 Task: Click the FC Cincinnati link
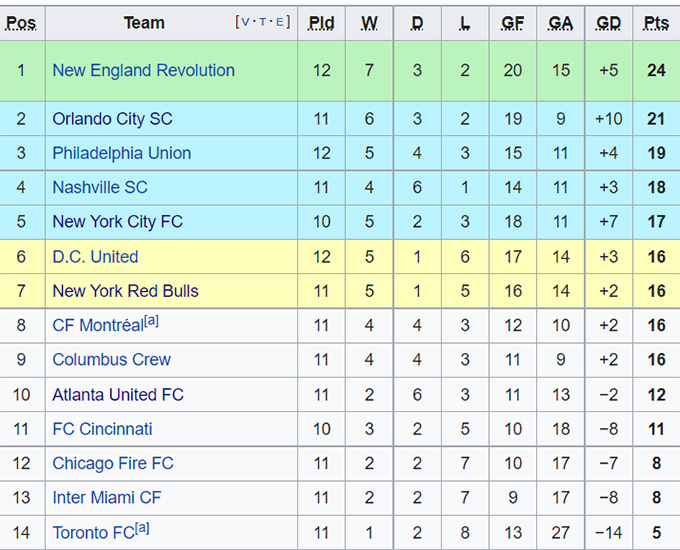tap(102, 429)
